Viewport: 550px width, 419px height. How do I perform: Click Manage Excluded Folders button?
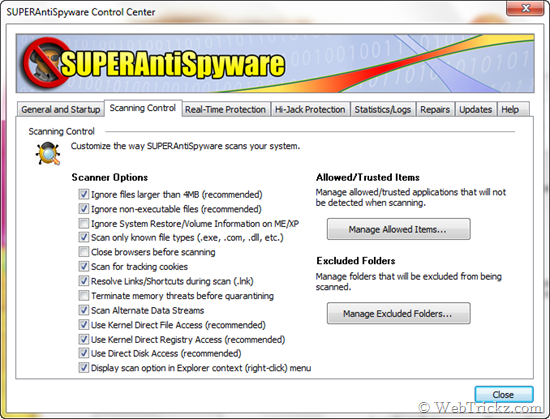[x=398, y=313]
